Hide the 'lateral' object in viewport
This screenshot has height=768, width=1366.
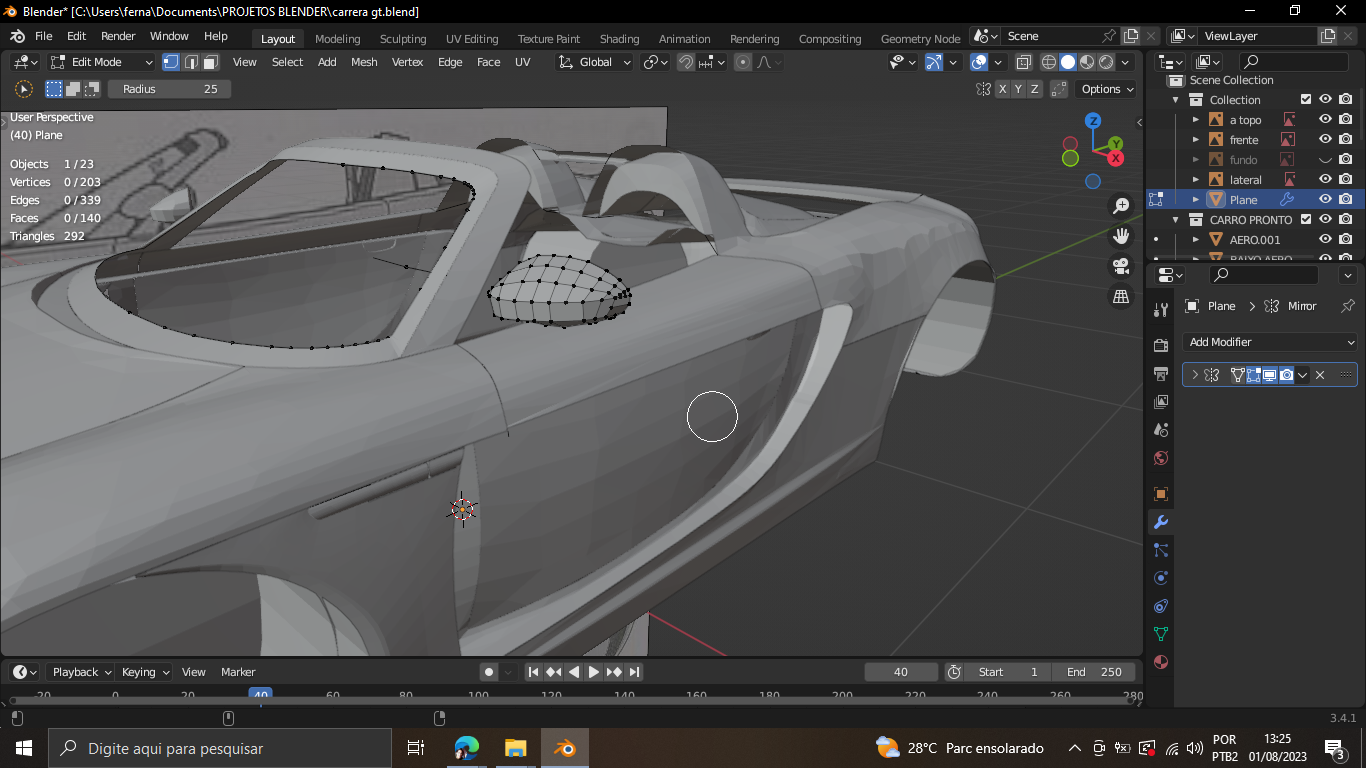(1325, 180)
